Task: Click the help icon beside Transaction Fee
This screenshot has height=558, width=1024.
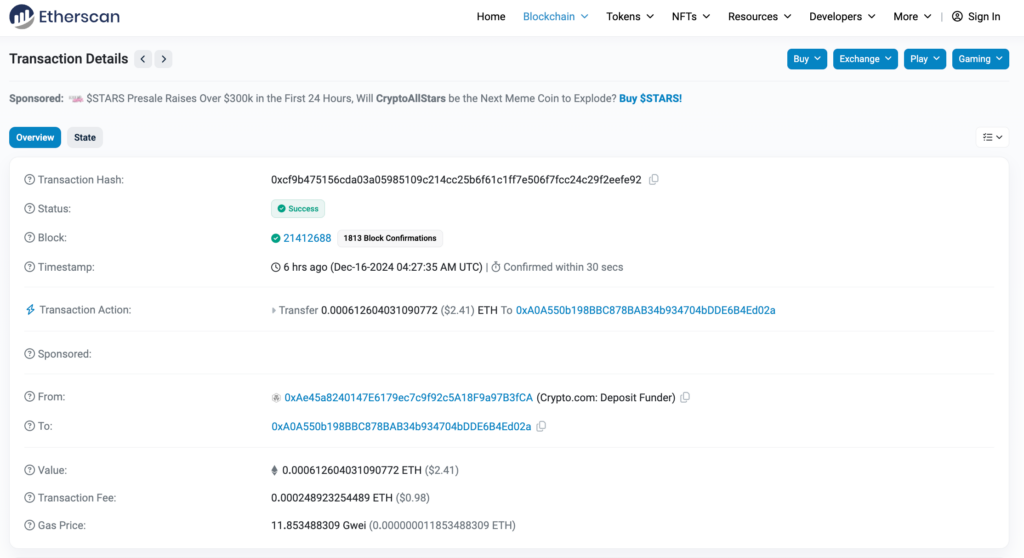Action: coord(30,497)
